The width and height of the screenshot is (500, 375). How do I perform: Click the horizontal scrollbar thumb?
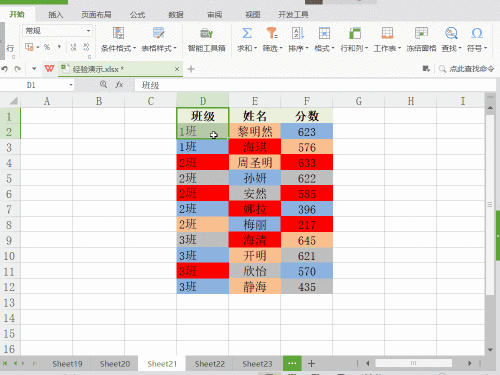(413, 363)
